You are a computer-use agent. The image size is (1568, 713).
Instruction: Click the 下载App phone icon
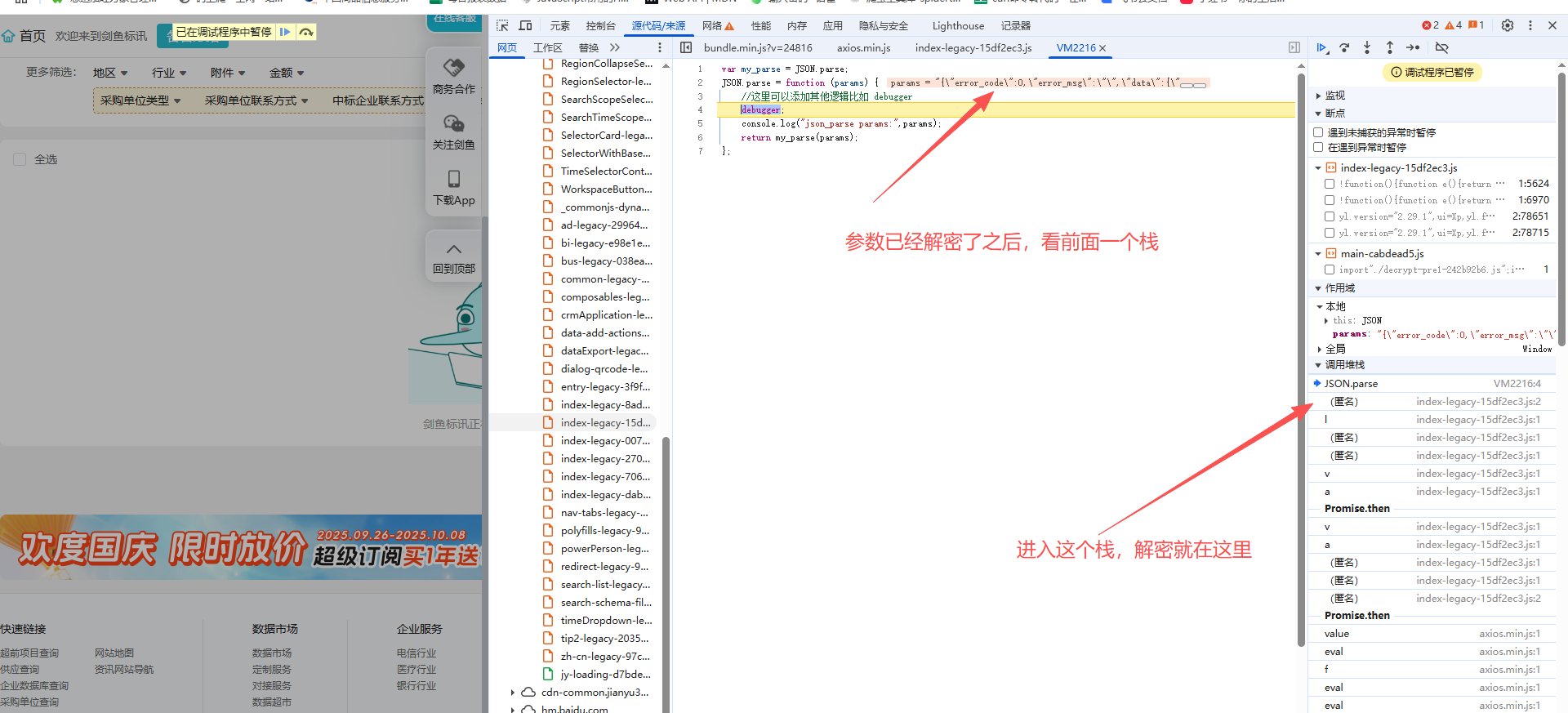[454, 179]
